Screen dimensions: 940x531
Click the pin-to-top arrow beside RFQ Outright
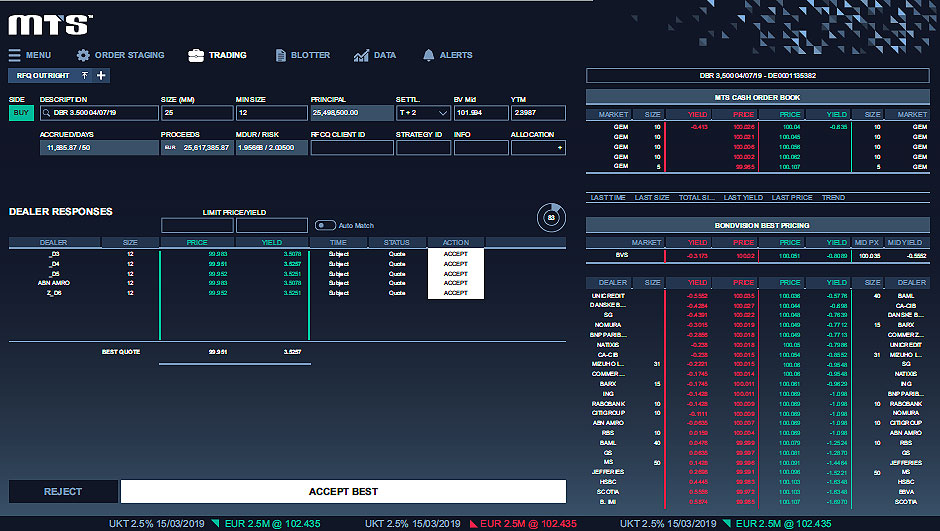85,76
